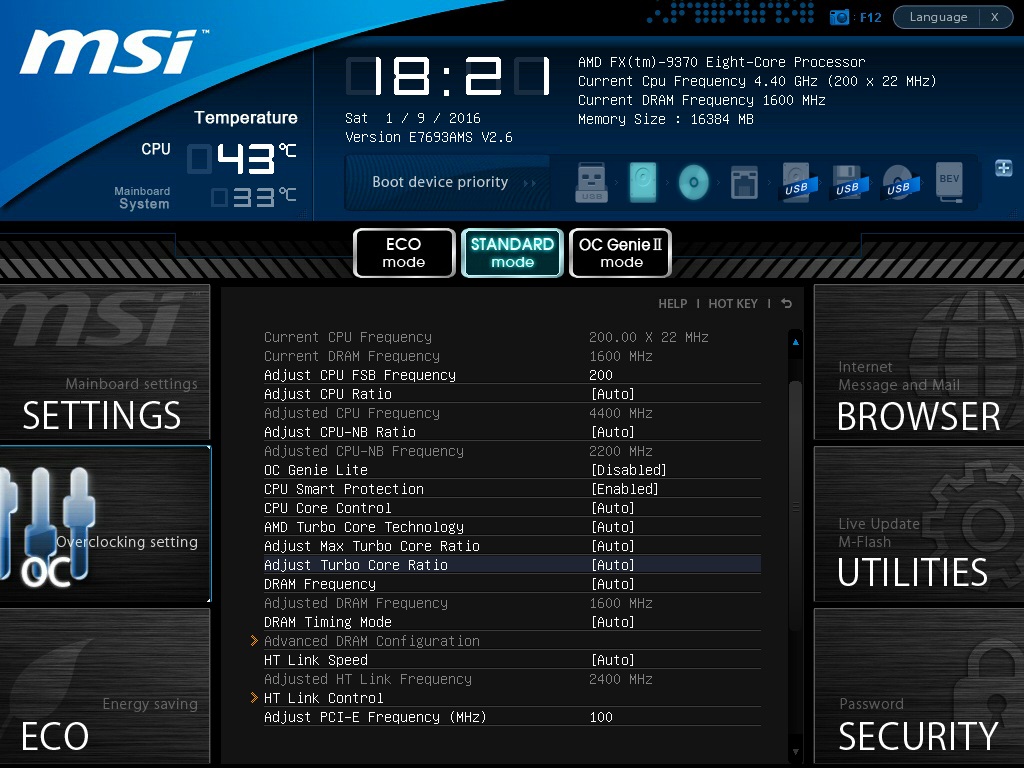The width and height of the screenshot is (1024, 768).
Task: Click the system date Sat 1 / 9 / 2016
Action: 413,118
